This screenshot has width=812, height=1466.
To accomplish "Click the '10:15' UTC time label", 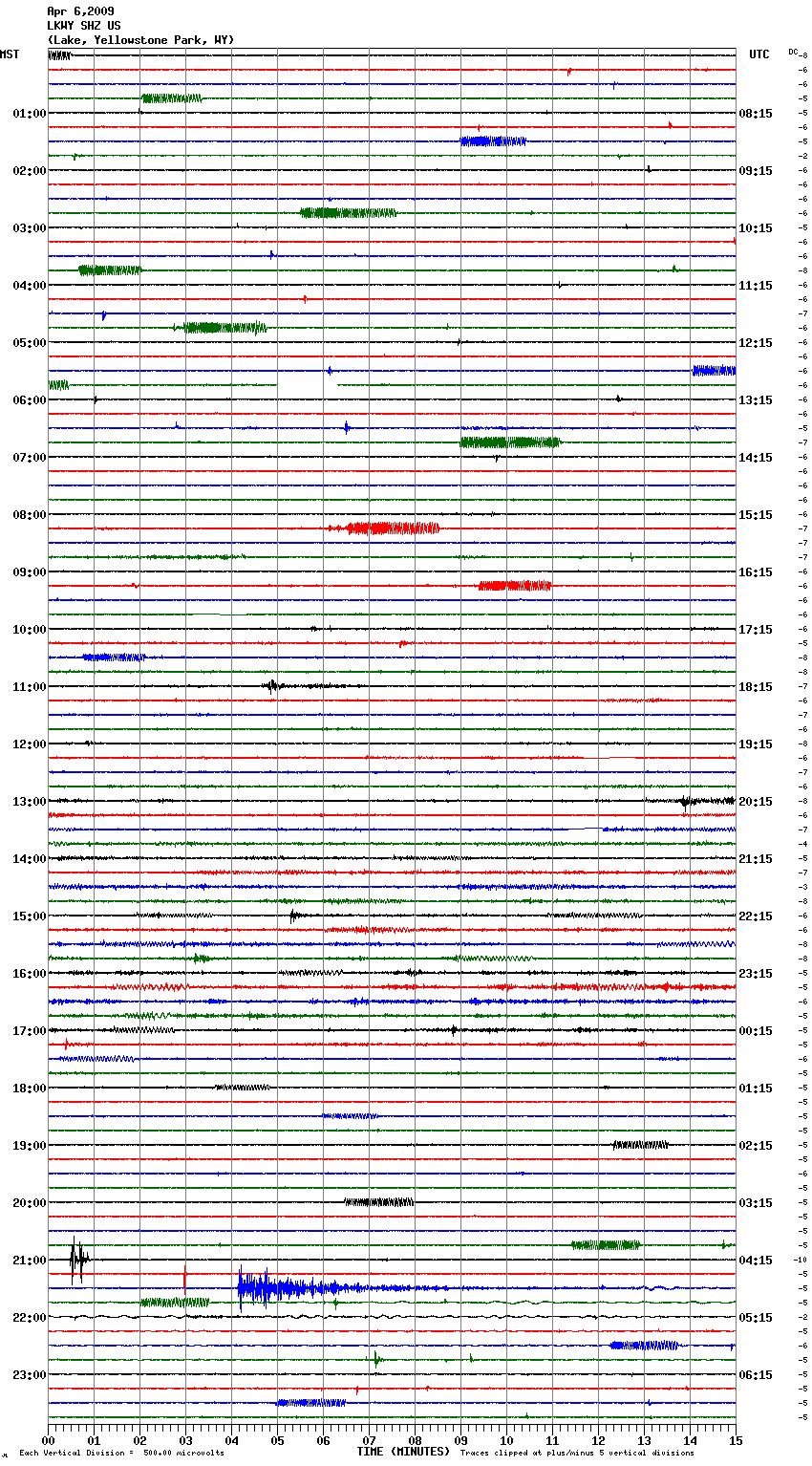I will [x=756, y=228].
